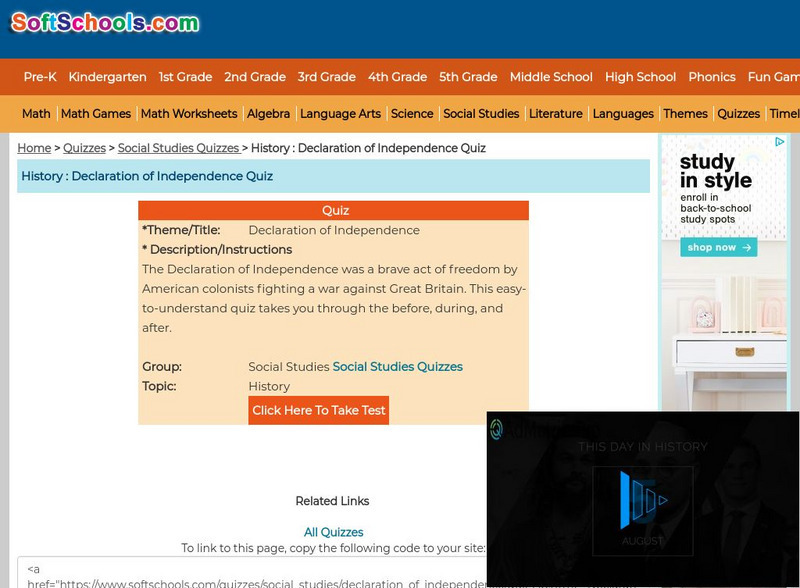The width and height of the screenshot is (800, 588).
Task: Open the All Quizzes related link
Action: (x=334, y=532)
